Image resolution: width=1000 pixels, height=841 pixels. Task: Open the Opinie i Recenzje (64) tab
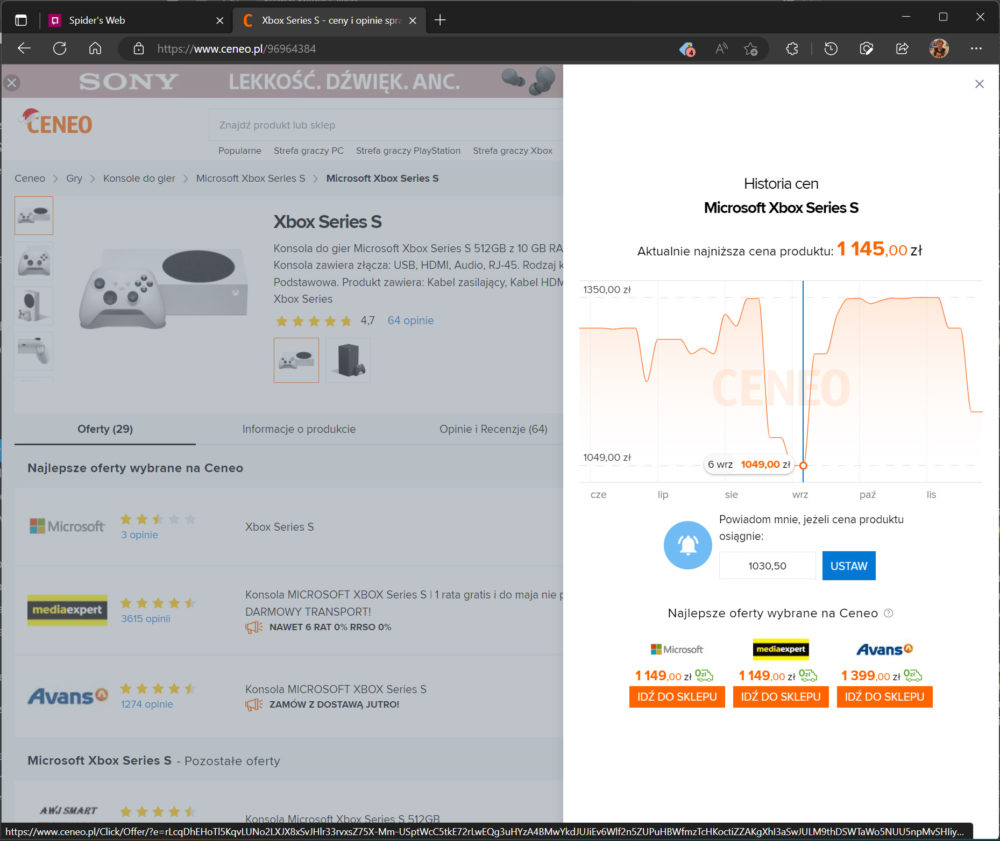click(x=493, y=429)
